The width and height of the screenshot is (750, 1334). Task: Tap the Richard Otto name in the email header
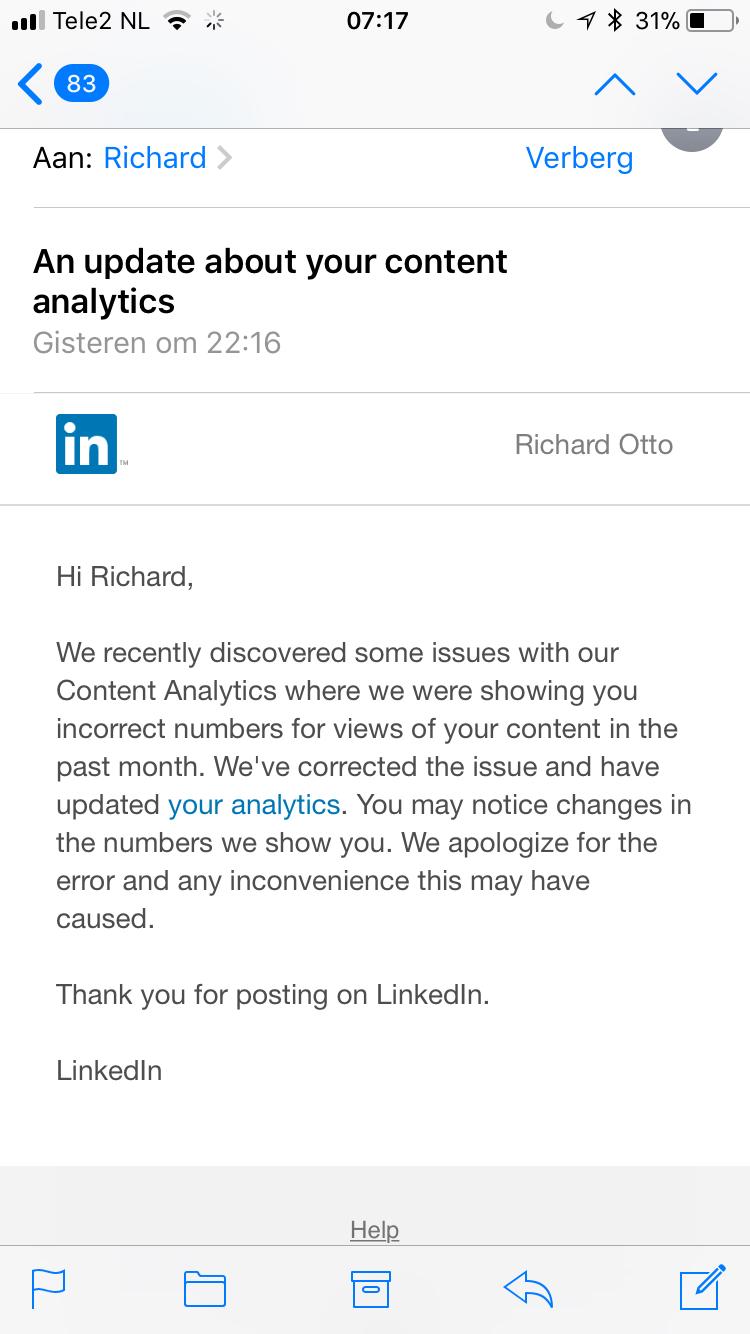coord(594,444)
